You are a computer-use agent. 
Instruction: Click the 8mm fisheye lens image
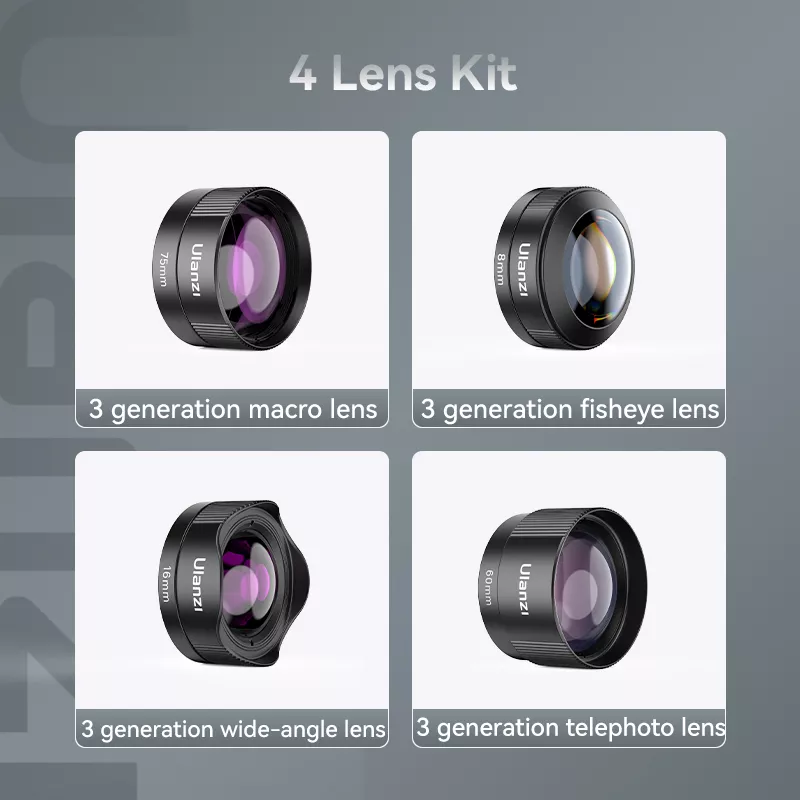coord(565,268)
